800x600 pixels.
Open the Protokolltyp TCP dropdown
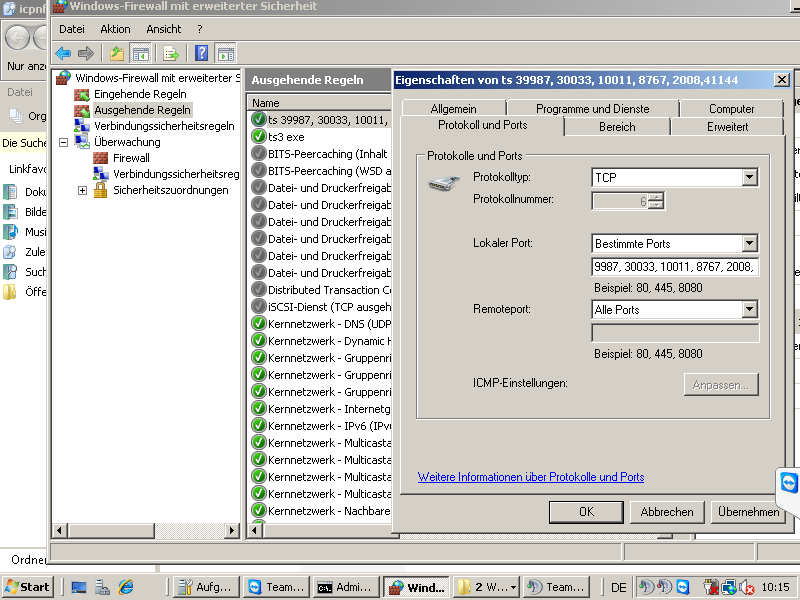(749, 178)
